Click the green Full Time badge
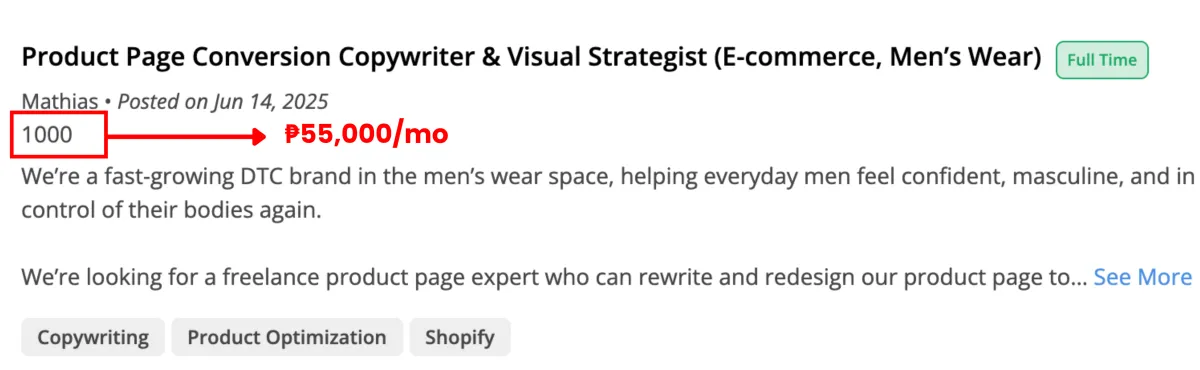 (x=1102, y=60)
